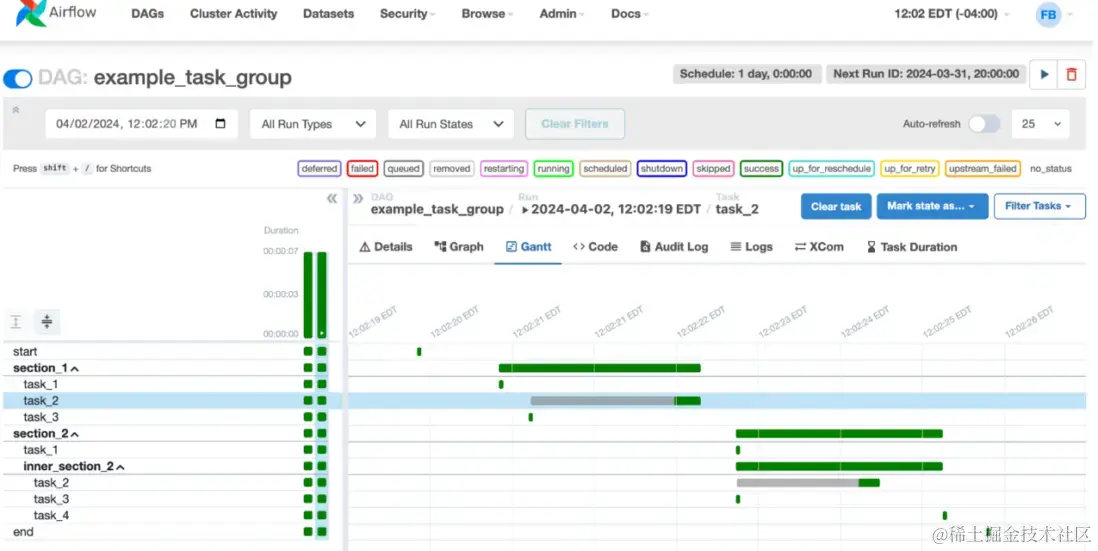Click the success status legend badge

[761, 169]
